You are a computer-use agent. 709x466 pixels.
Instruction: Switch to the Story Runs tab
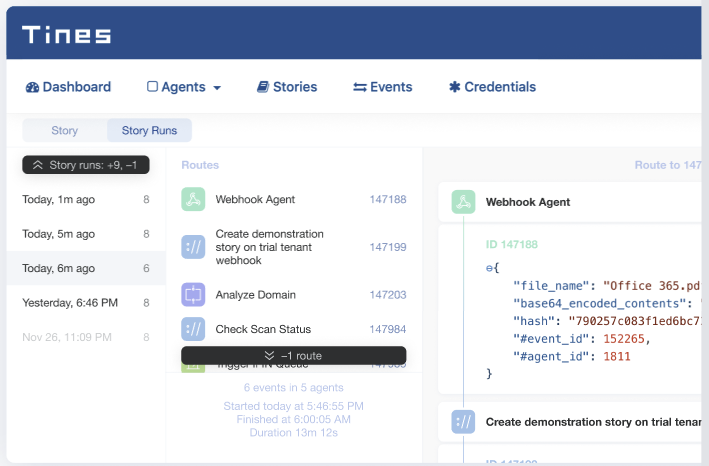coord(149,130)
